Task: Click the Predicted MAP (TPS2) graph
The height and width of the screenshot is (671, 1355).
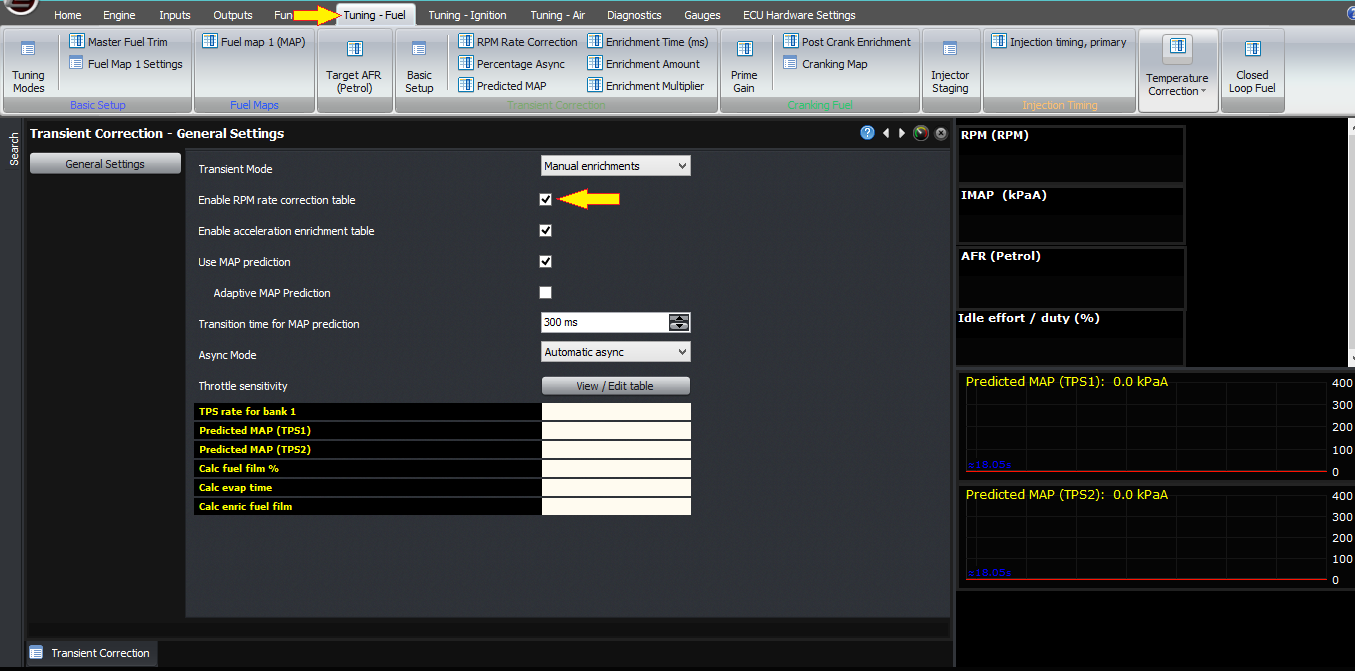Action: [x=1155, y=537]
